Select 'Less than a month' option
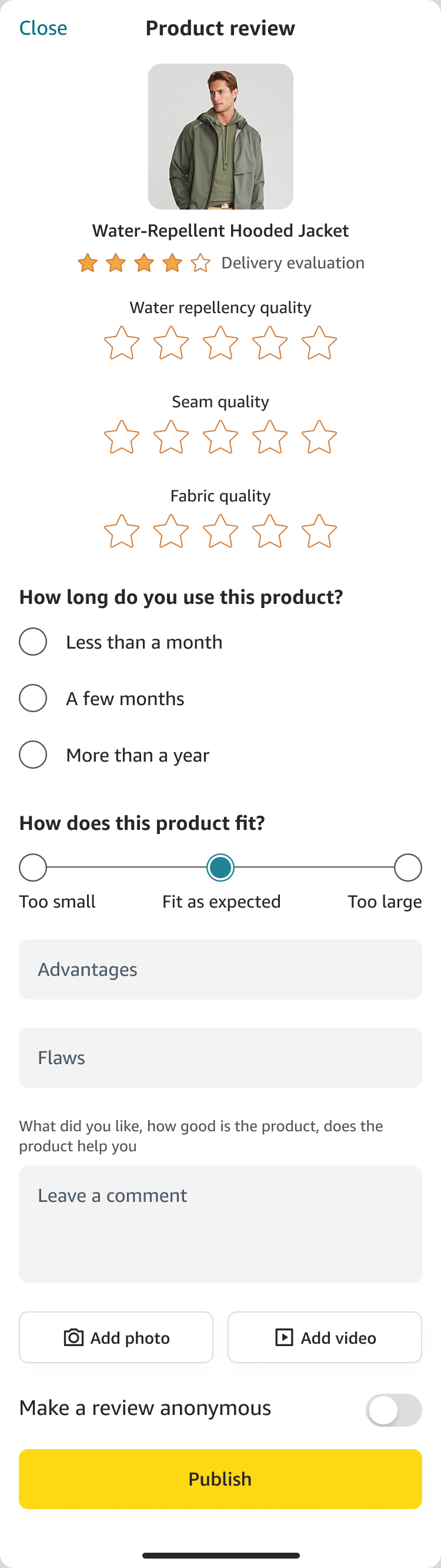Image resolution: width=441 pixels, height=1568 pixels. point(33,642)
